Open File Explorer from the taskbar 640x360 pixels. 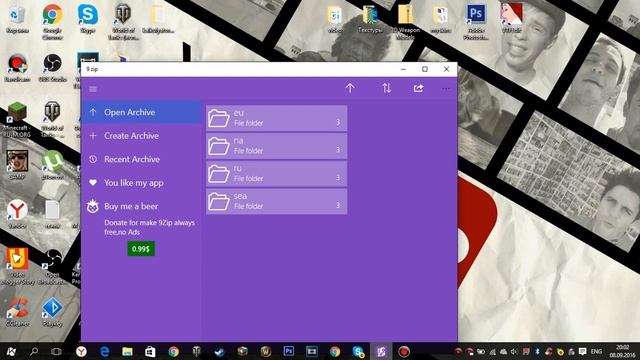click(x=127, y=351)
